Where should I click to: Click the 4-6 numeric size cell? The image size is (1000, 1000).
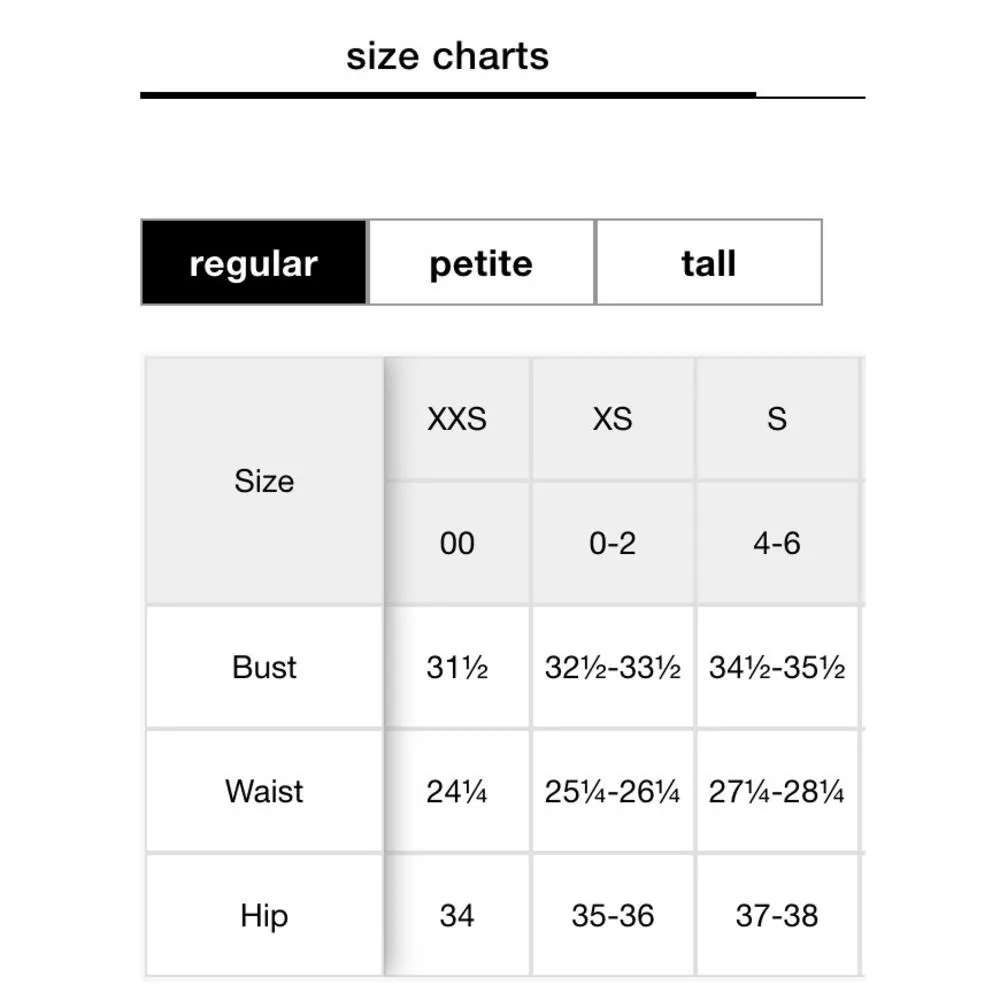pyautogui.click(x=777, y=543)
